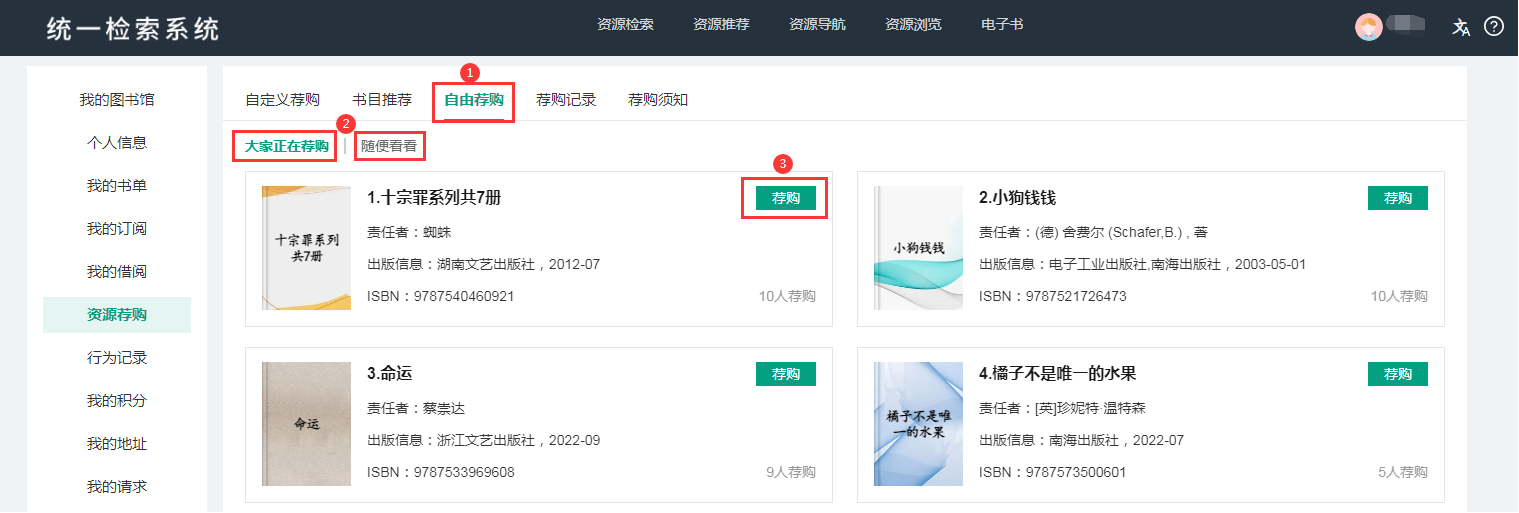Image resolution: width=1519 pixels, height=513 pixels.
Task: Click the user avatar icon
Action: (x=1368, y=27)
